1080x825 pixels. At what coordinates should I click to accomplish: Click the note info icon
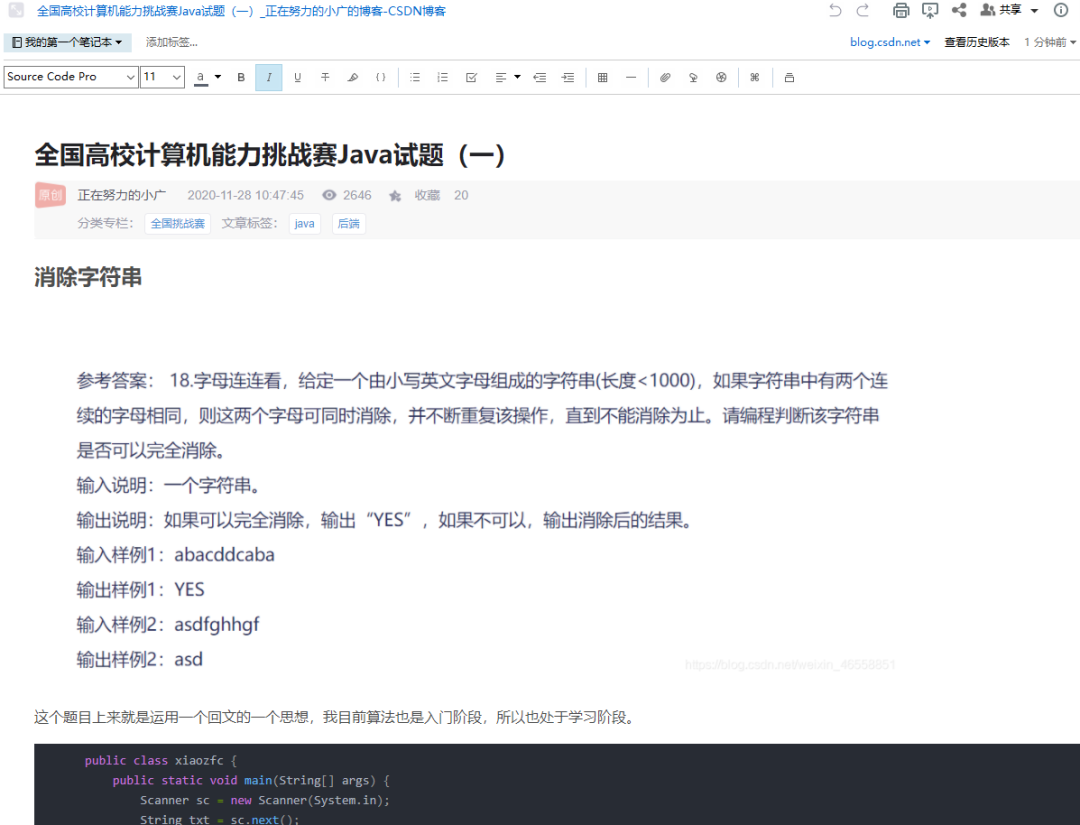[x=1061, y=11]
